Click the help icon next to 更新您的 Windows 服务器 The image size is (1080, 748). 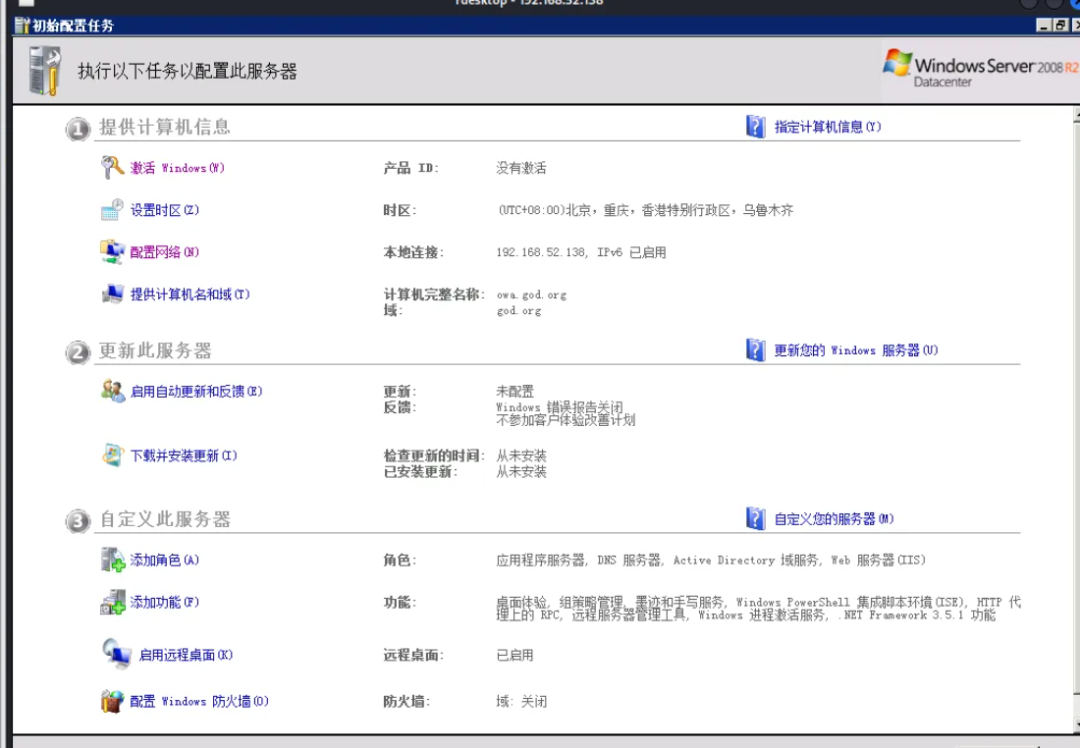click(x=756, y=350)
